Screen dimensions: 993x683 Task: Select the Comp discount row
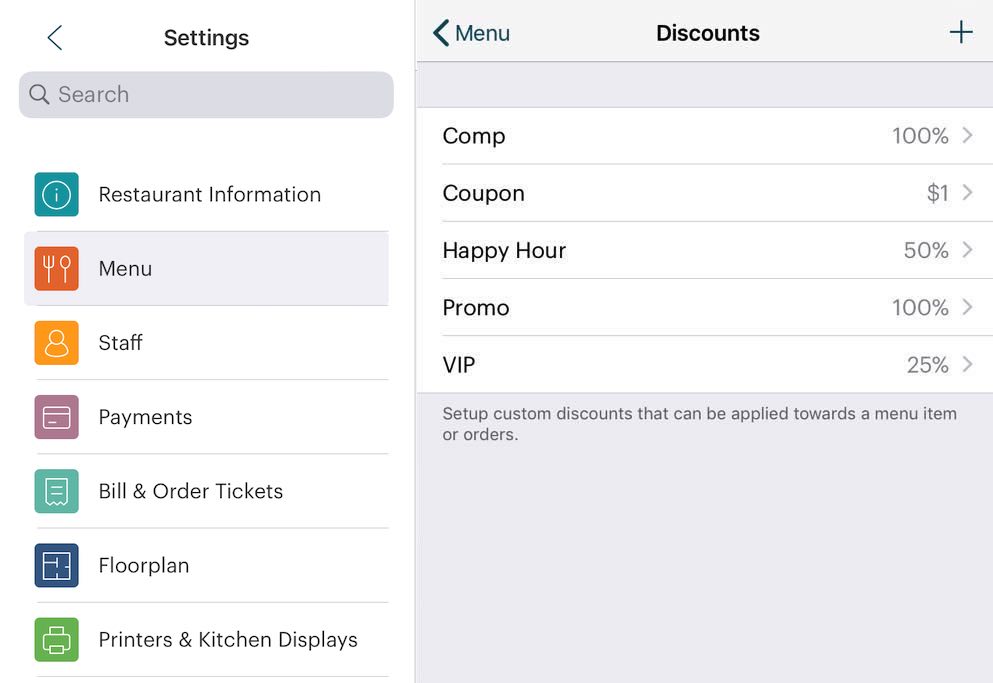pos(700,136)
